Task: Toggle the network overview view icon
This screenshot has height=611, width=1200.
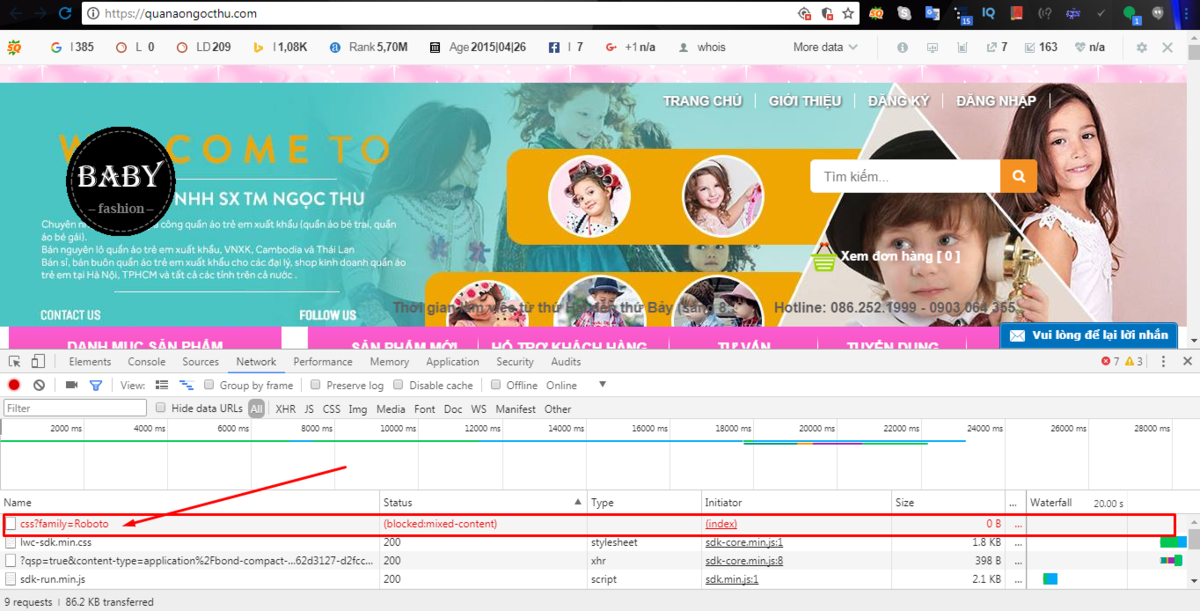Action: click(186, 385)
